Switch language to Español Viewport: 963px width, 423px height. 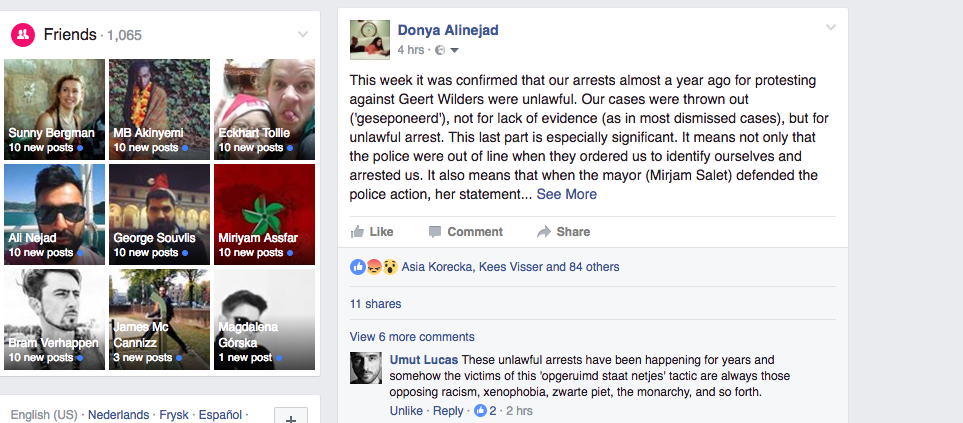click(x=219, y=414)
